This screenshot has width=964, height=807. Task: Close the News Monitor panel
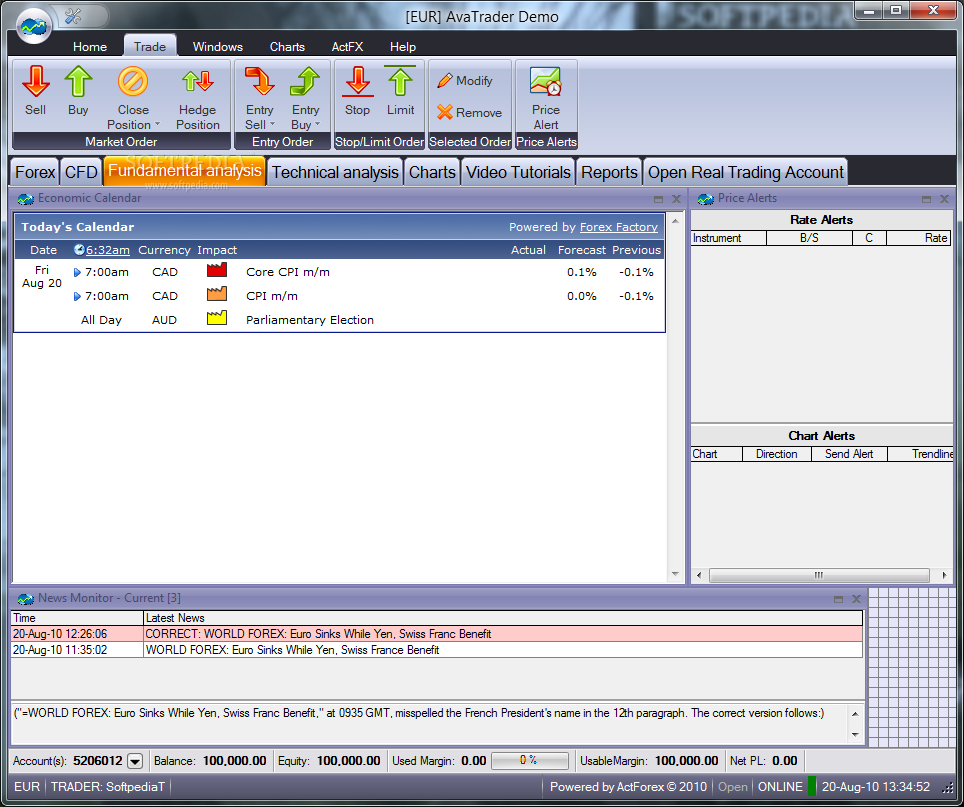coord(856,599)
